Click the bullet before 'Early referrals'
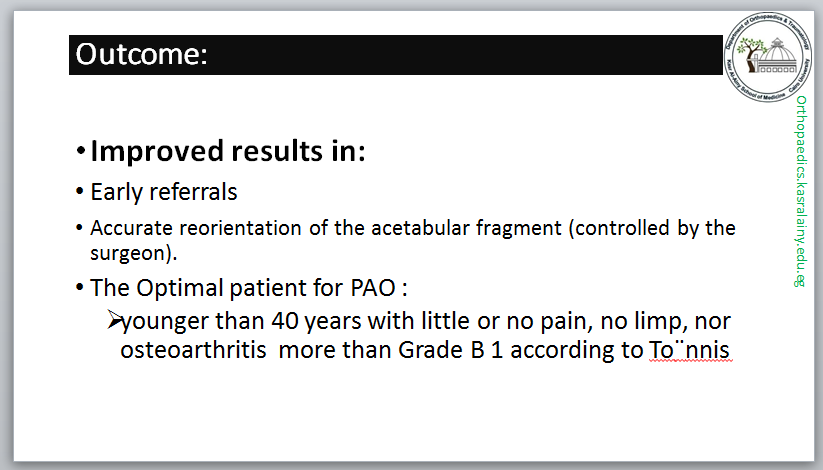Viewport: 823px width, 470px height. click(80, 192)
